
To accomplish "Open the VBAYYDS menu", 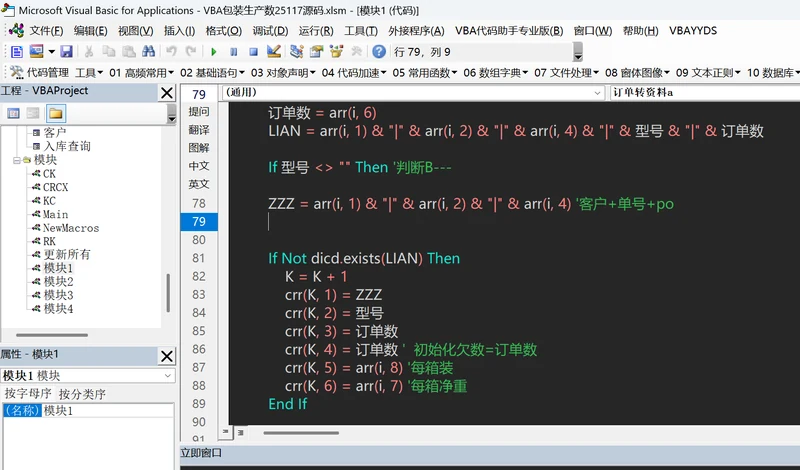I will tap(693, 31).
